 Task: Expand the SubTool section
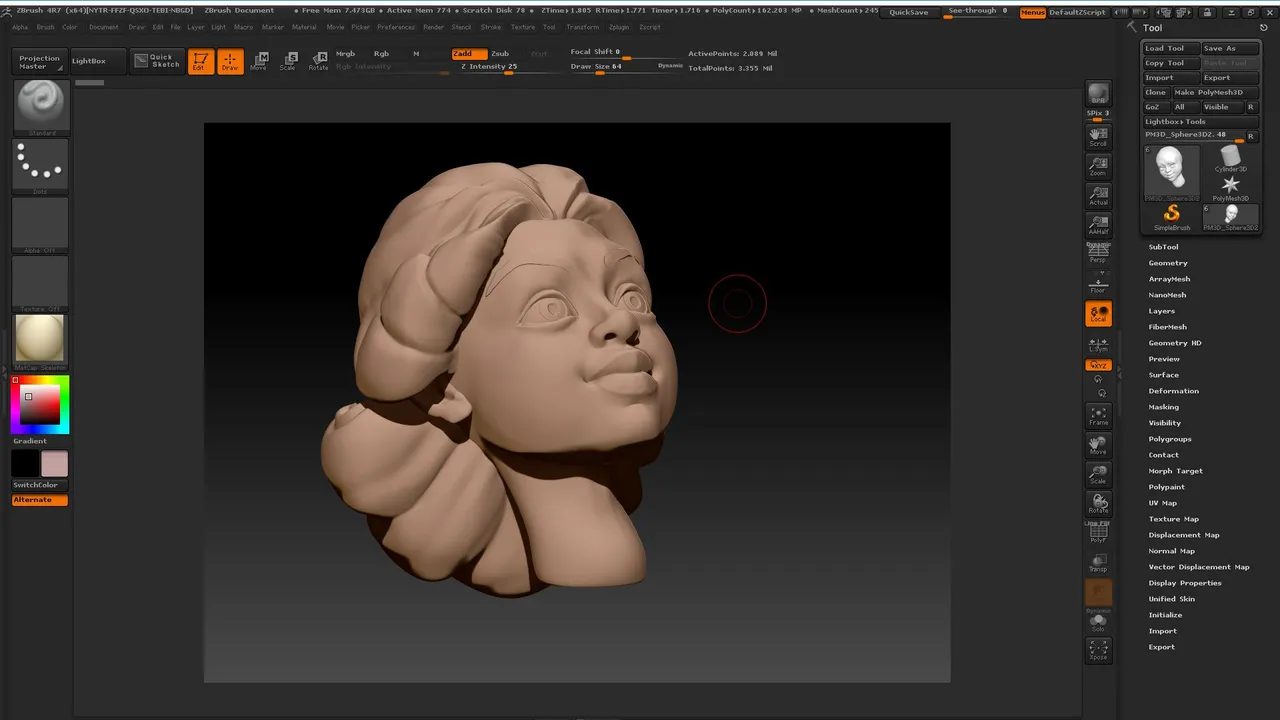[1163, 247]
